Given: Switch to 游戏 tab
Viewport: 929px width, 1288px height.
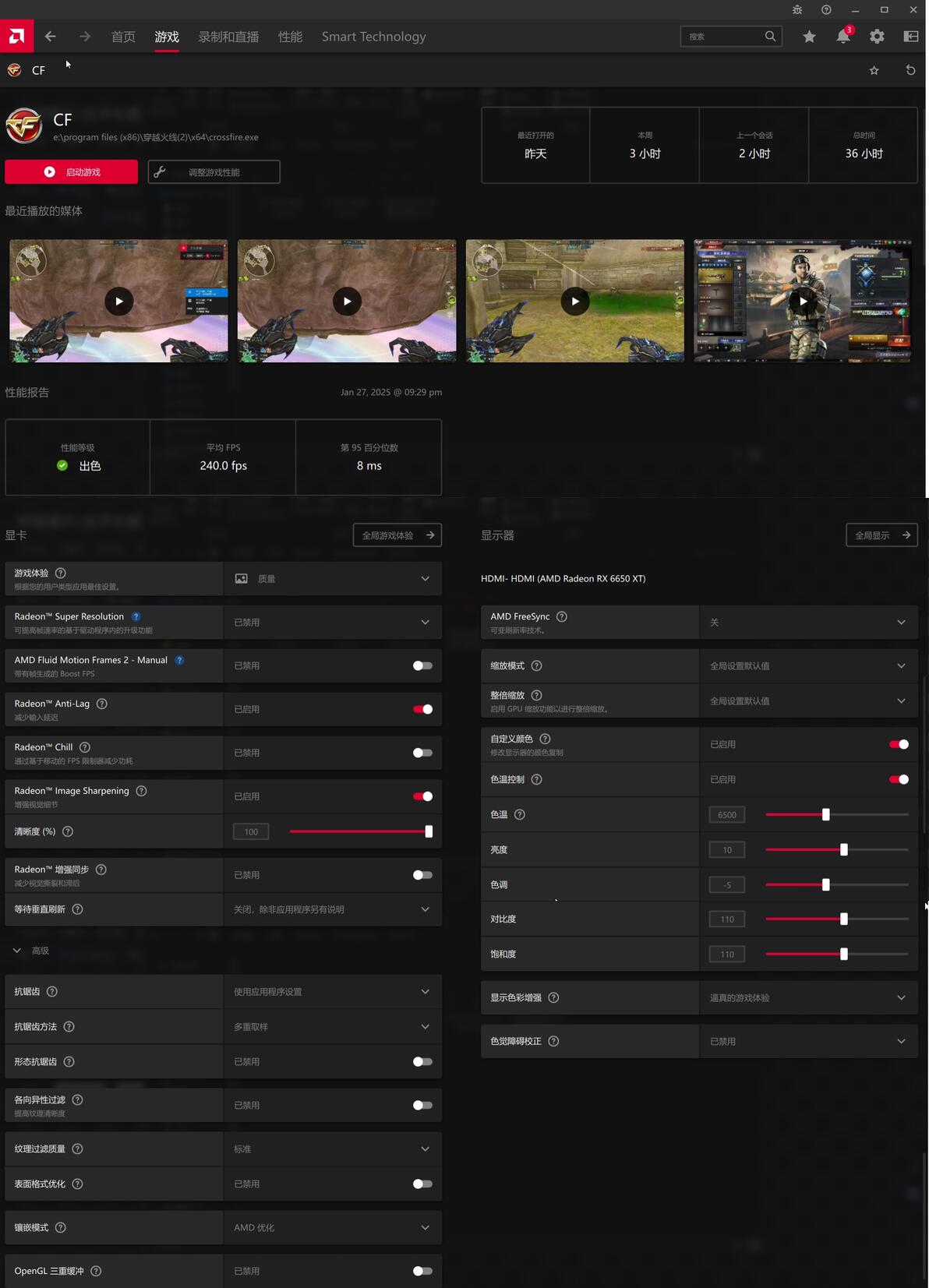Looking at the screenshot, I should coord(167,37).
